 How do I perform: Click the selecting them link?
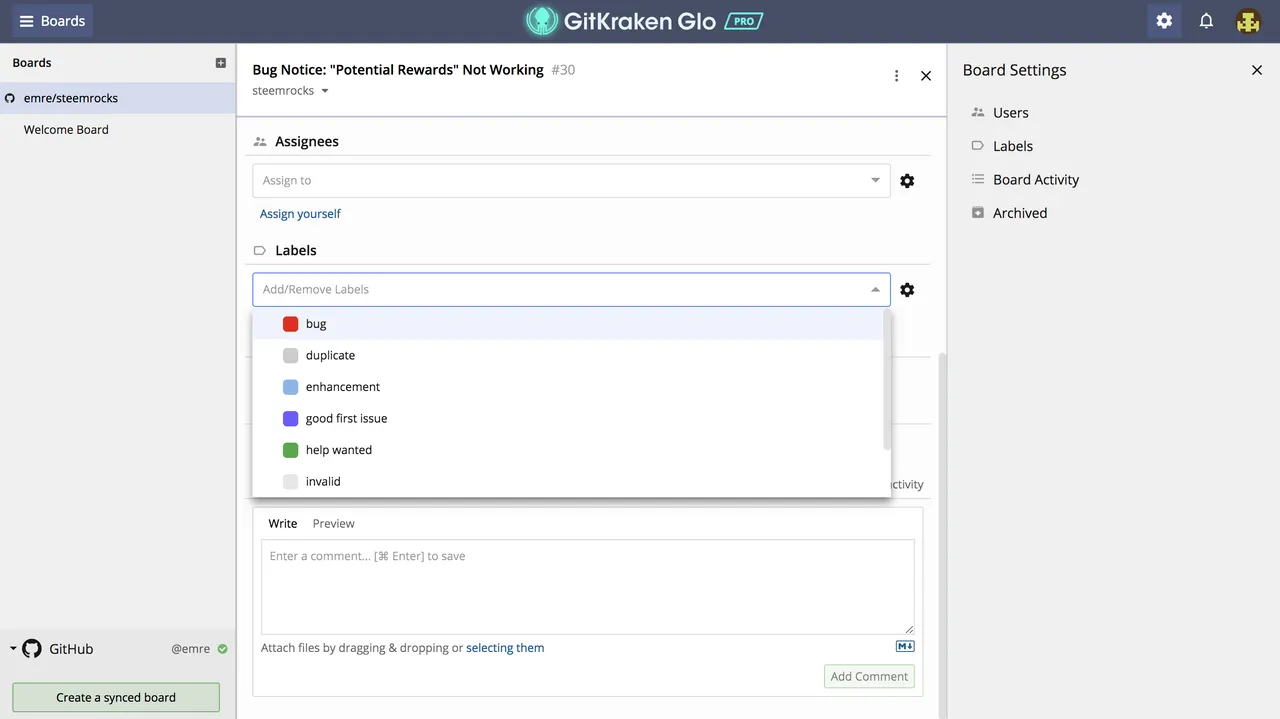505,648
